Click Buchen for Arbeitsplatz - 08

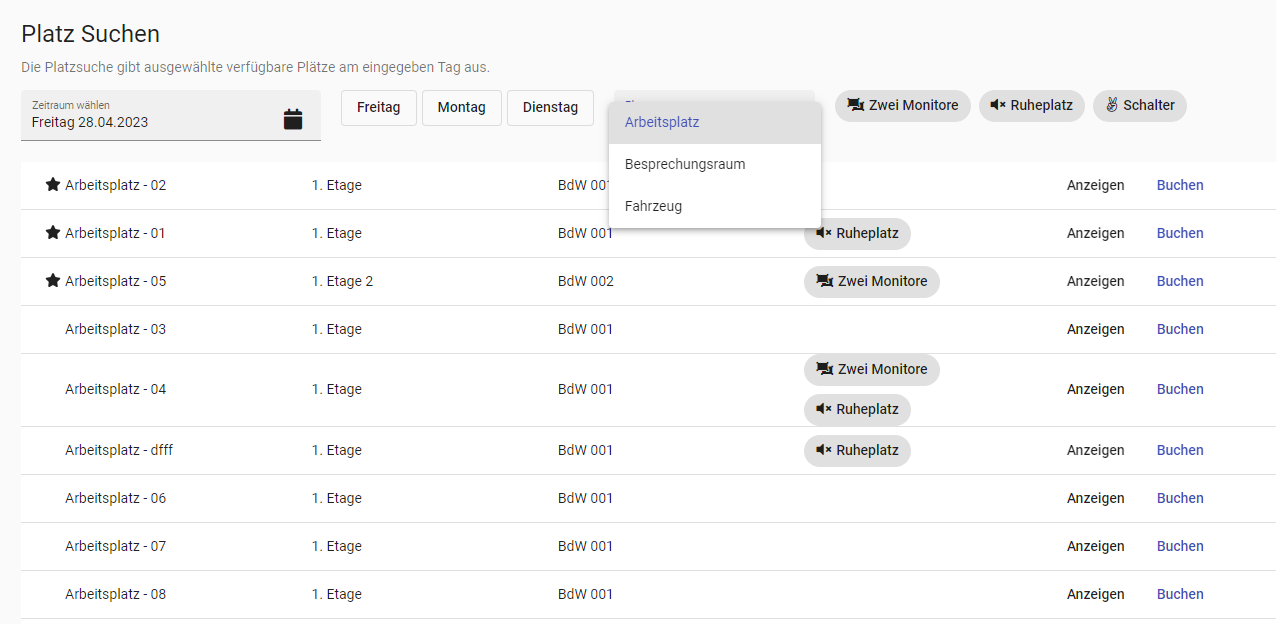pos(1180,594)
